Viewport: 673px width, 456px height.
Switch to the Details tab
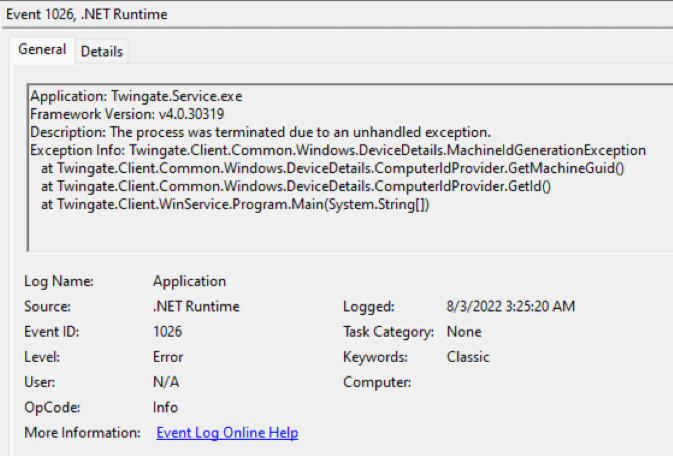point(102,52)
